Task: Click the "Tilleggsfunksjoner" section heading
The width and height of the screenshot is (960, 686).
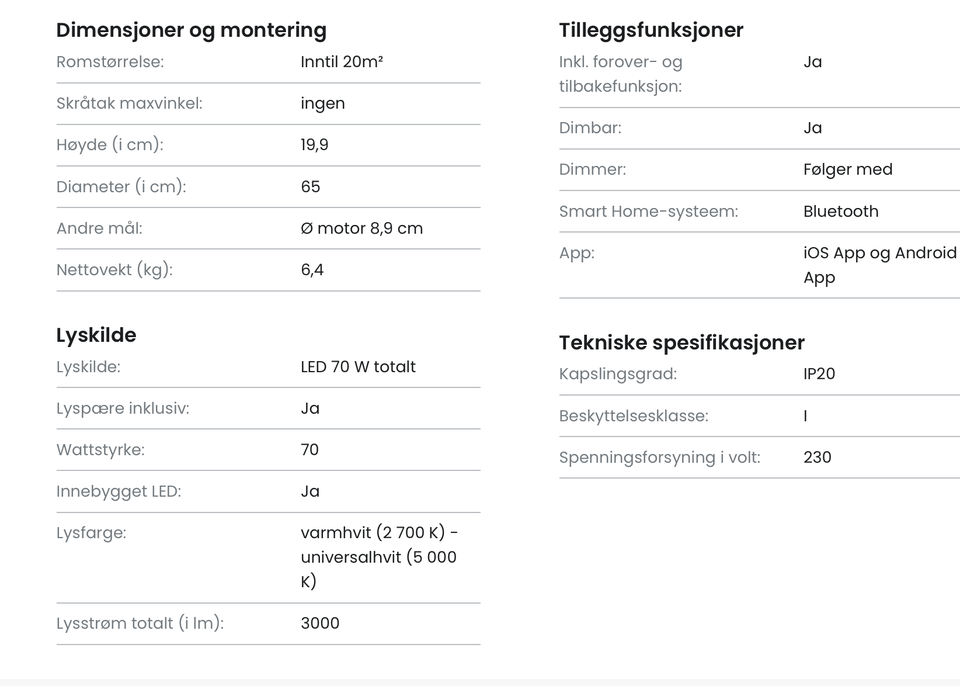Action: tap(651, 30)
